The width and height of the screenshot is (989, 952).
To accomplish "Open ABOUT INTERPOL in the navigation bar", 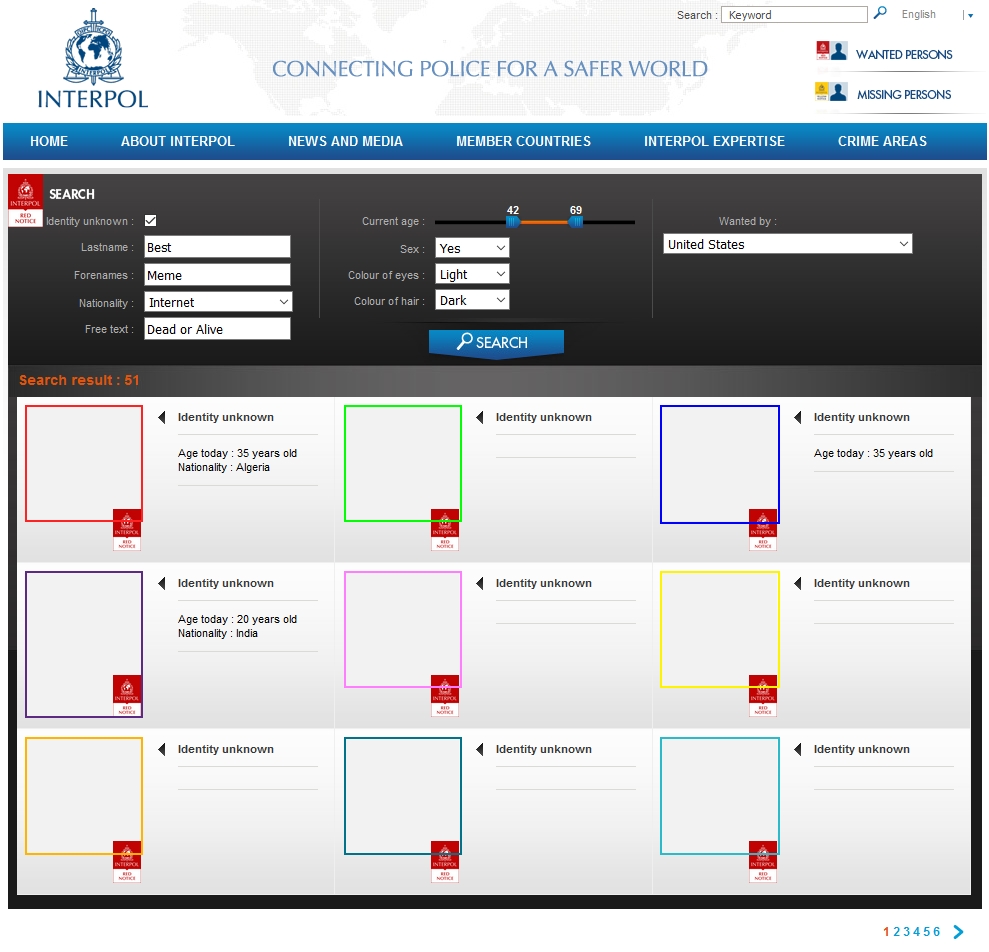I will pyautogui.click(x=178, y=141).
